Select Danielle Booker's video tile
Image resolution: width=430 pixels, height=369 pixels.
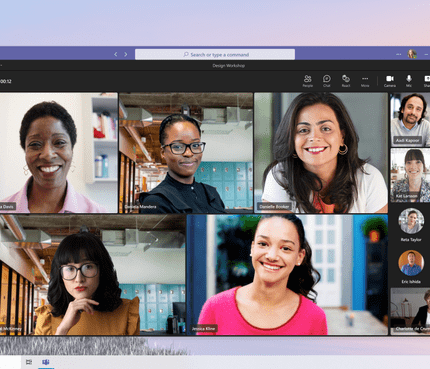coord(321,153)
